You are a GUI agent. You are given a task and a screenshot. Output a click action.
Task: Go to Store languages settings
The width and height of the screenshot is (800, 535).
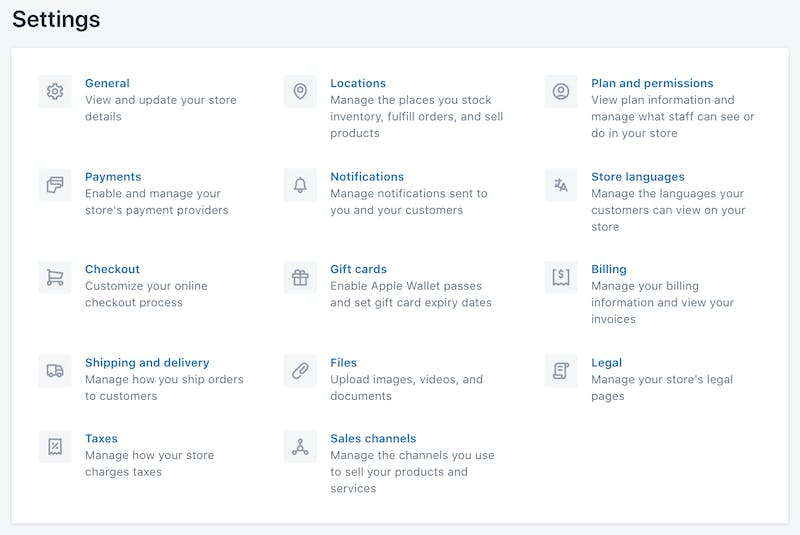coord(638,177)
